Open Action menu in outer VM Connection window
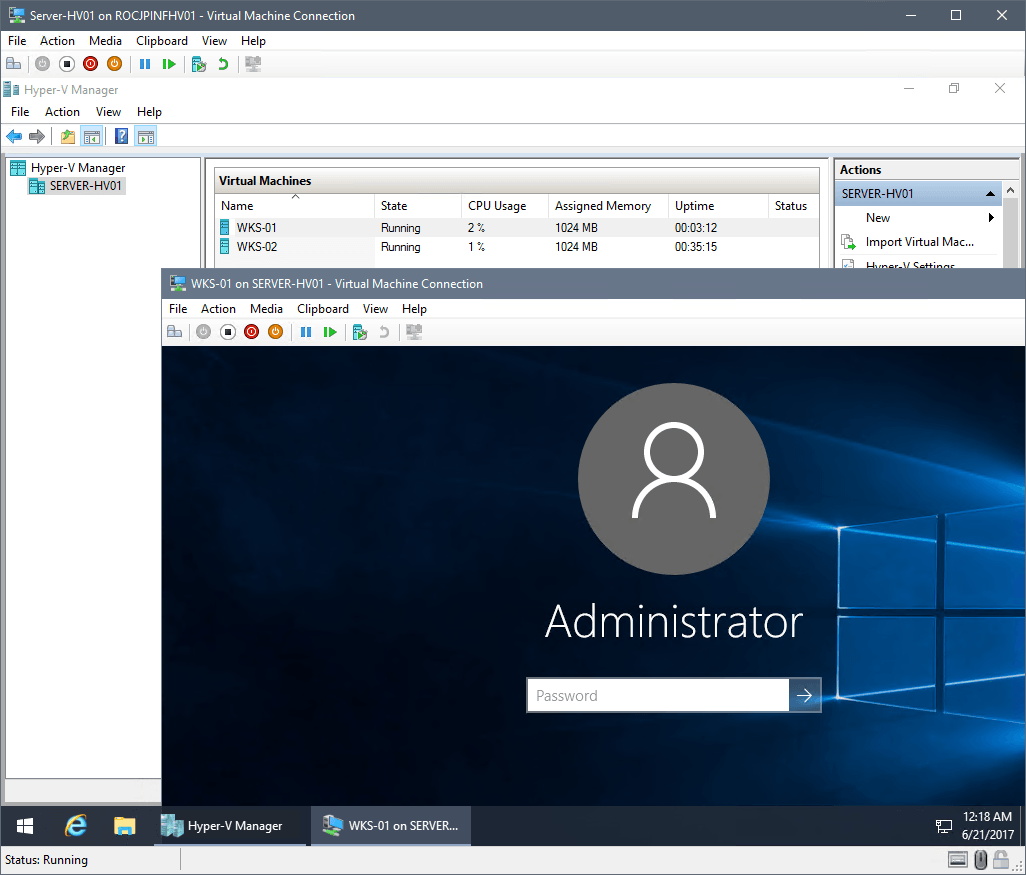Screen dimensions: 1026x875 [58, 41]
